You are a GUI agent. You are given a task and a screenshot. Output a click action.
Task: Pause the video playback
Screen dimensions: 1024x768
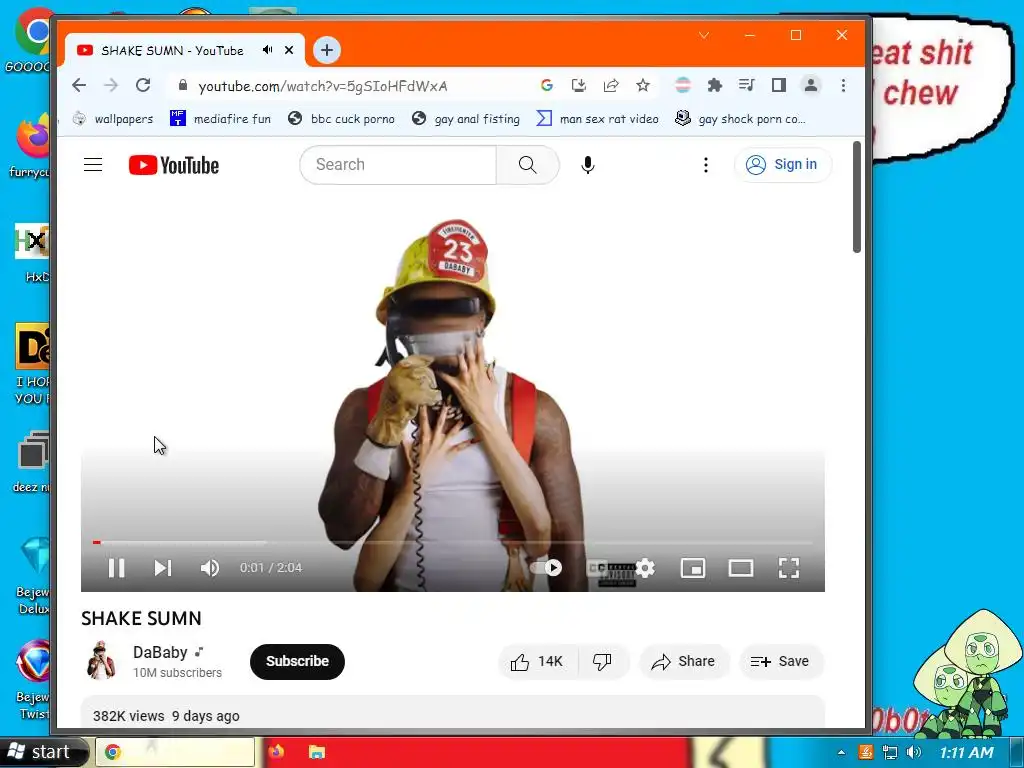coord(116,568)
